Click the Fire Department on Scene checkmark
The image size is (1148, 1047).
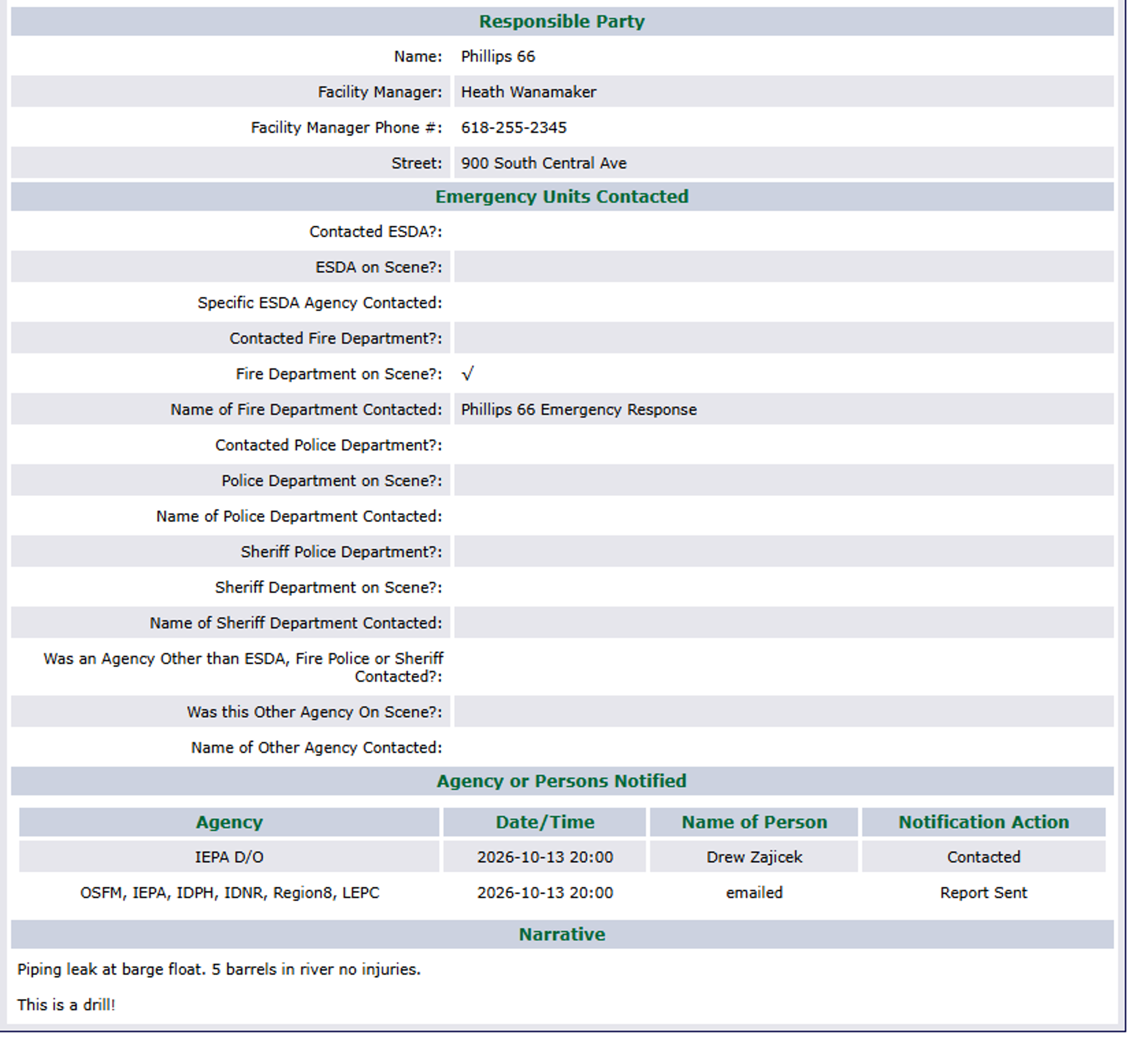(x=468, y=374)
